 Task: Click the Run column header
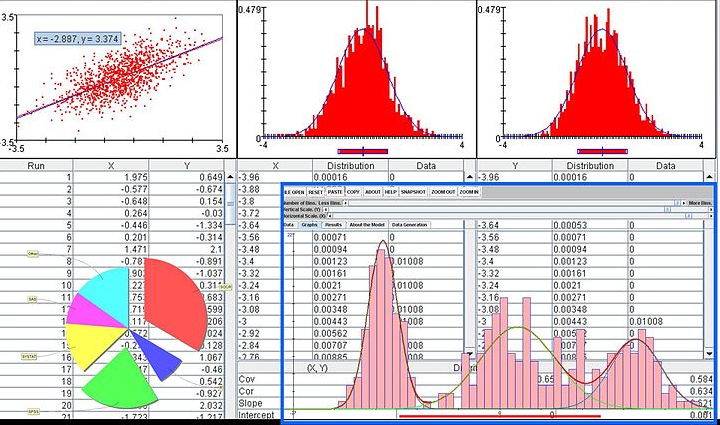36,166
